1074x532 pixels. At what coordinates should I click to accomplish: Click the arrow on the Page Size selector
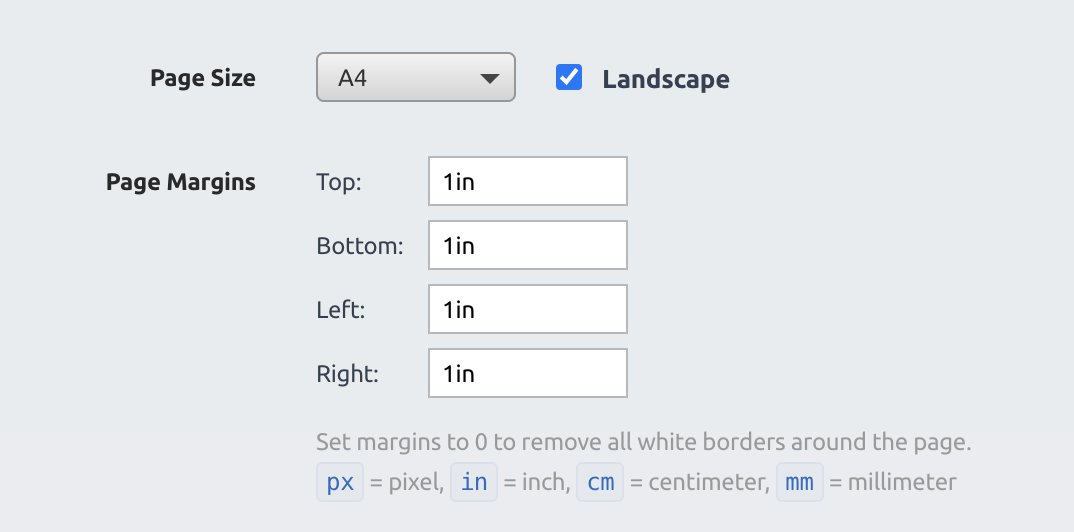click(x=490, y=79)
